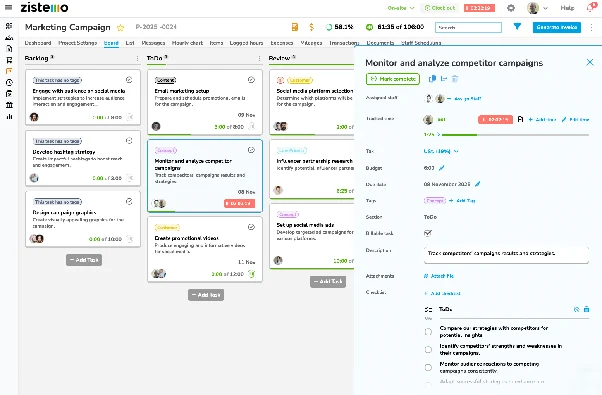Open the Backlog column three-dot menu
This screenshot has width=602, height=395.
coord(137,58)
